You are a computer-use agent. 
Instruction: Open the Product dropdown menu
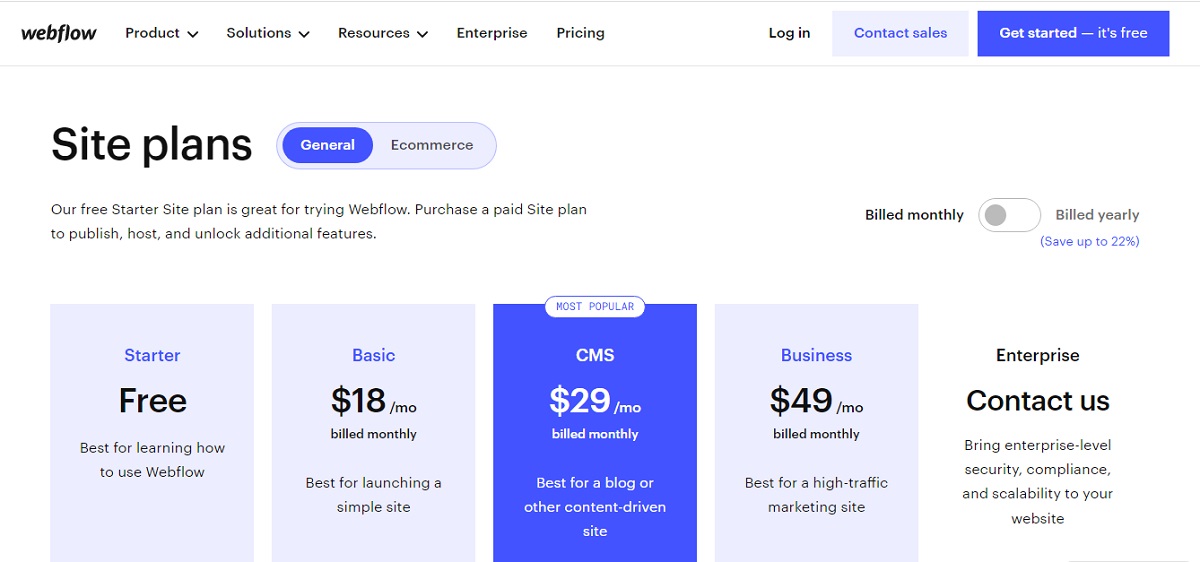162,33
